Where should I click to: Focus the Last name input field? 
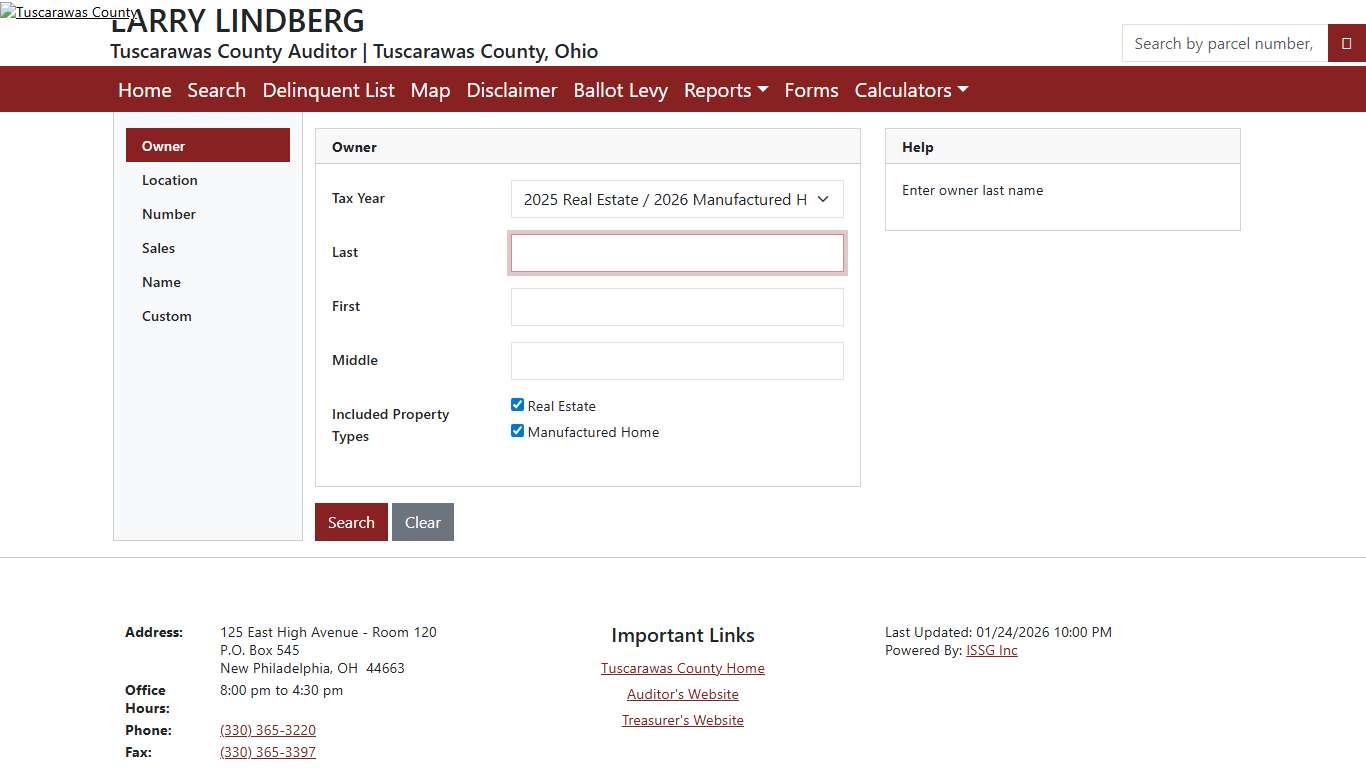677,253
